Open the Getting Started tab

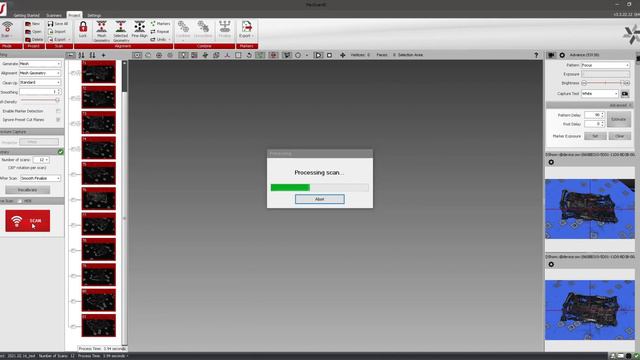(27, 16)
